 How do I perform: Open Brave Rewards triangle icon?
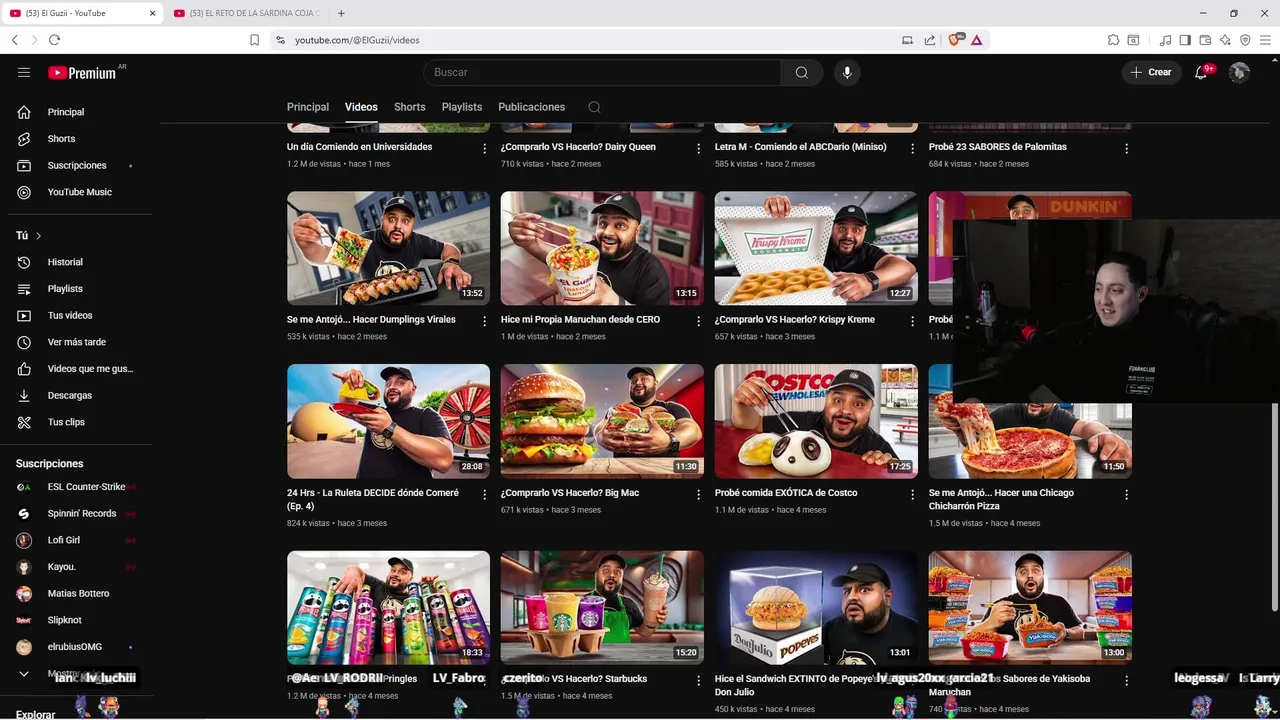click(x=976, y=40)
